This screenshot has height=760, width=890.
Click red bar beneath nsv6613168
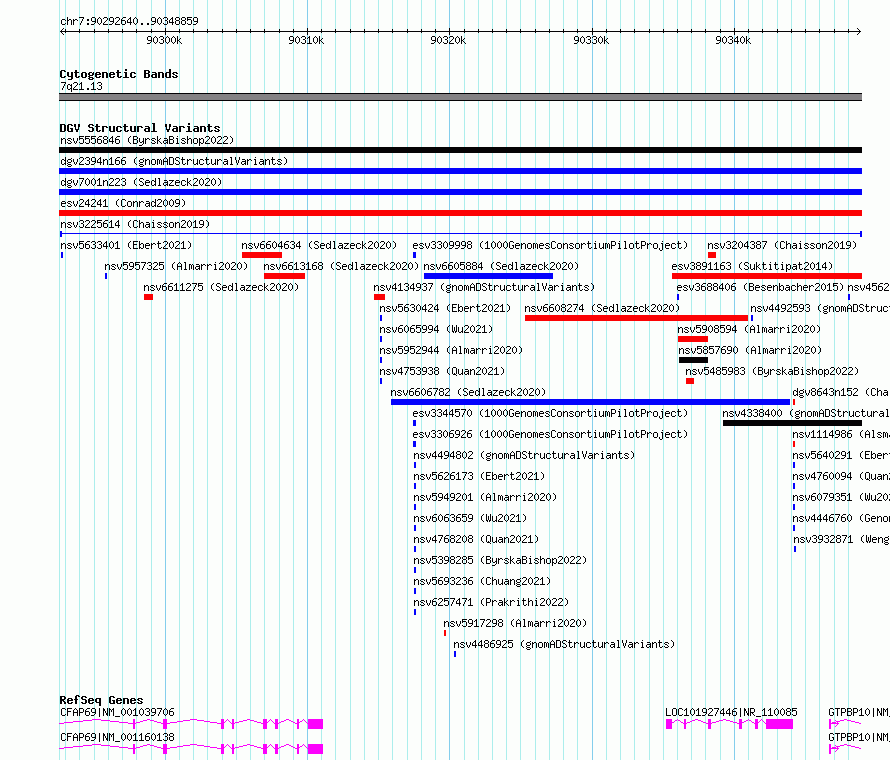pyautogui.click(x=284, y=276)
